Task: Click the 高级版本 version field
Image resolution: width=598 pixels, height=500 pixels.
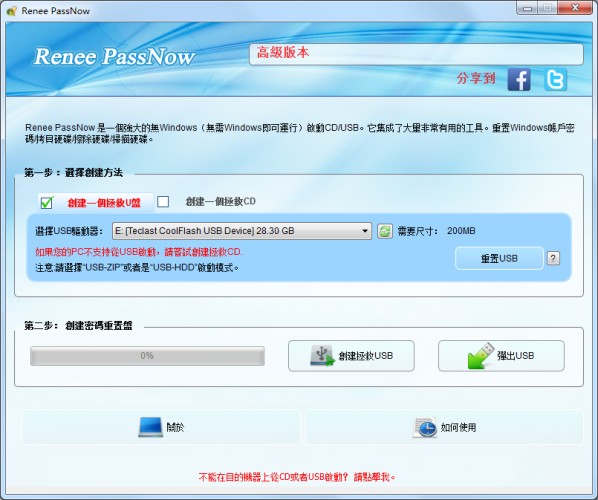Action: click(416, 54)
